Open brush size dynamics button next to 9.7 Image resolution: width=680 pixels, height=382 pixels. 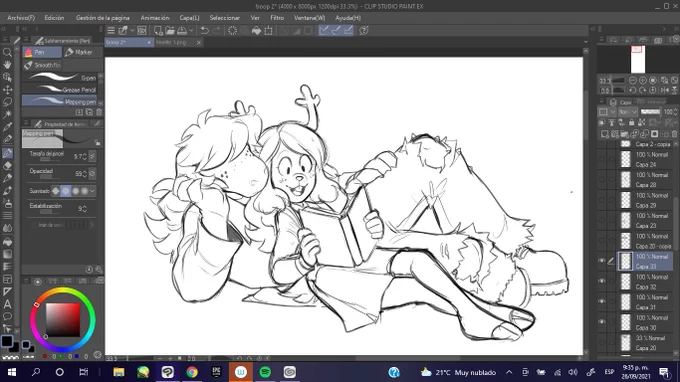click(92, 156)
